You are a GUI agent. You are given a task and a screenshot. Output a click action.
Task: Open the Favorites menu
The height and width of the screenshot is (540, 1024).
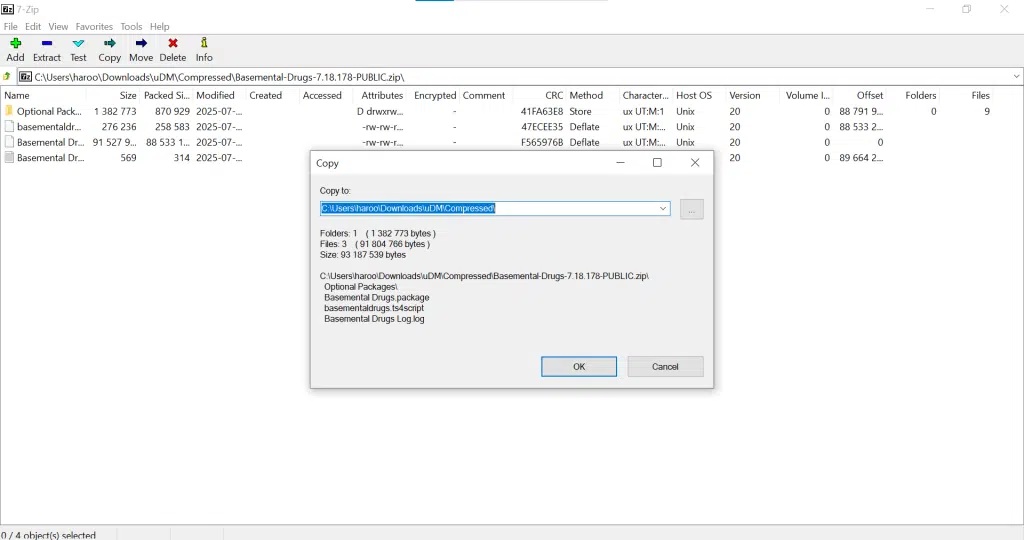[x=94, y=26]
